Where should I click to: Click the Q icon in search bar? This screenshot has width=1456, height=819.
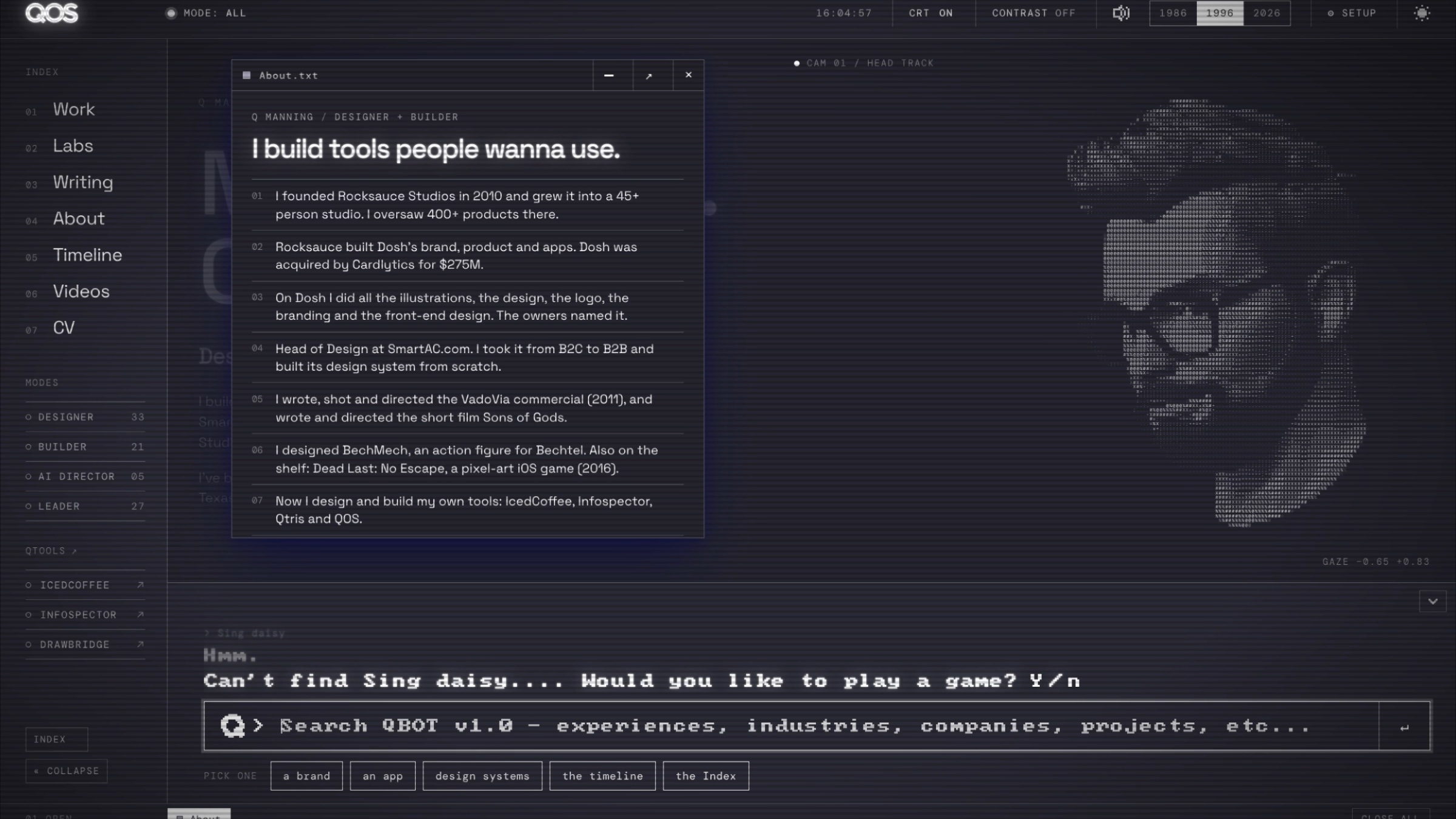tap(232, 726)
